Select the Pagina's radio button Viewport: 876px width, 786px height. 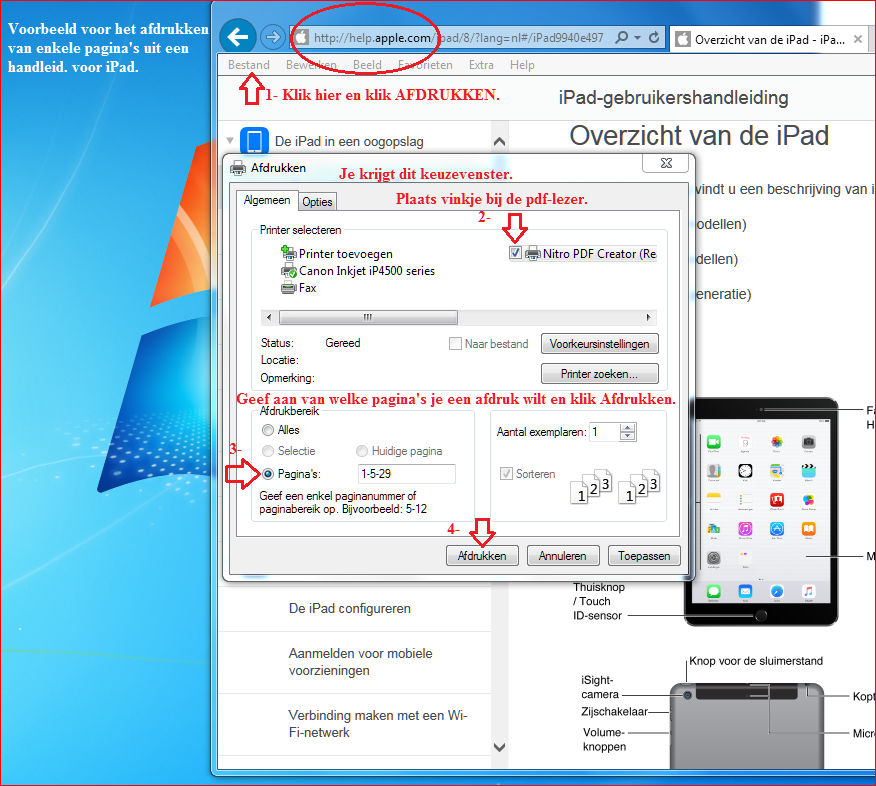[268, 474]
